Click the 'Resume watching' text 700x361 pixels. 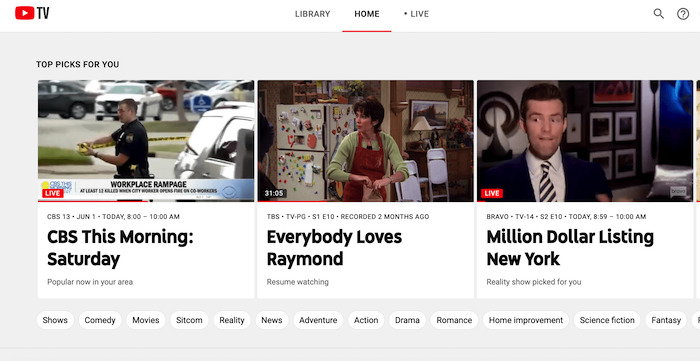pos(297,282)
